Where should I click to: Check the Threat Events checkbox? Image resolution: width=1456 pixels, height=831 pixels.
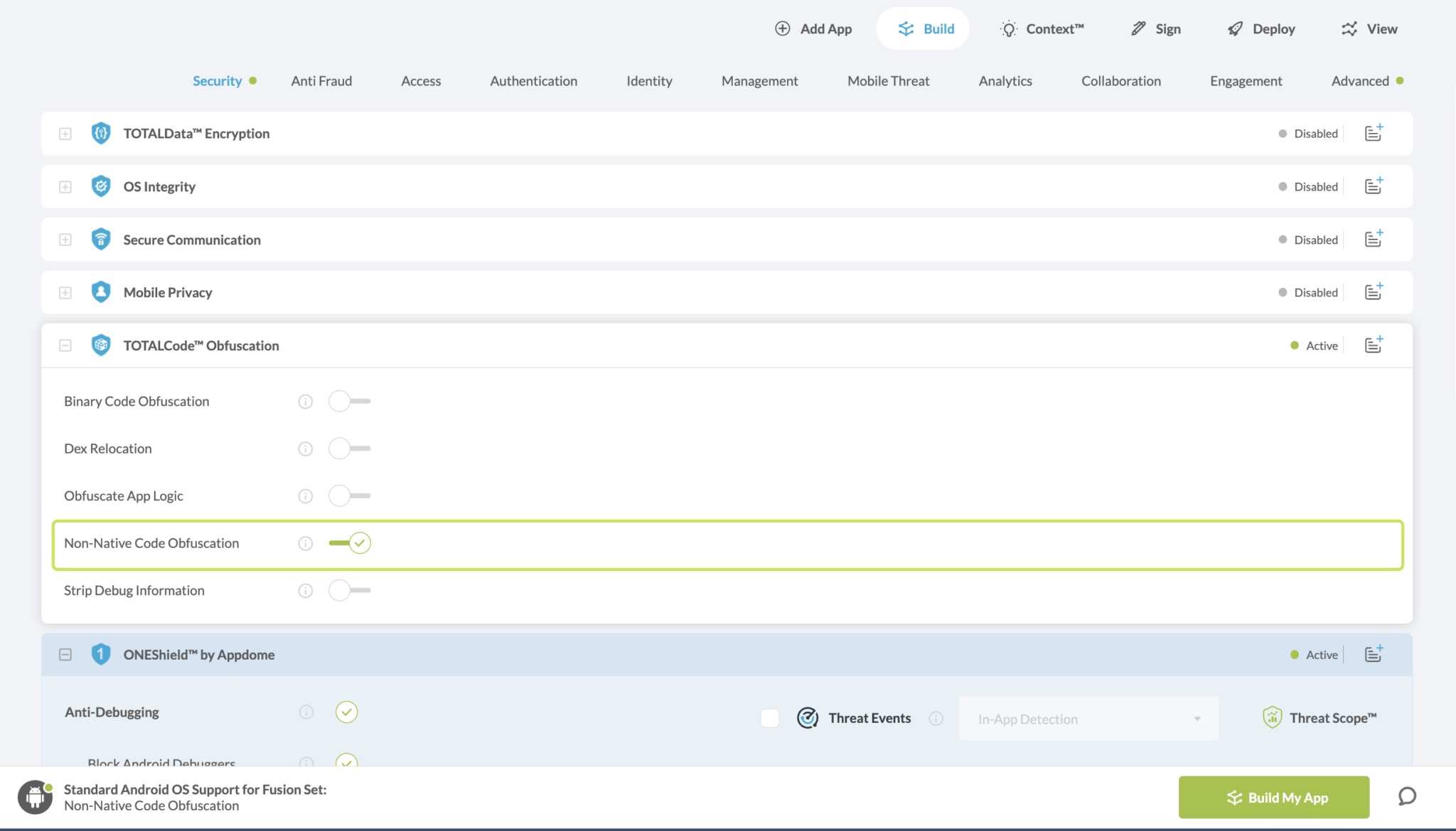coord(769,718)
